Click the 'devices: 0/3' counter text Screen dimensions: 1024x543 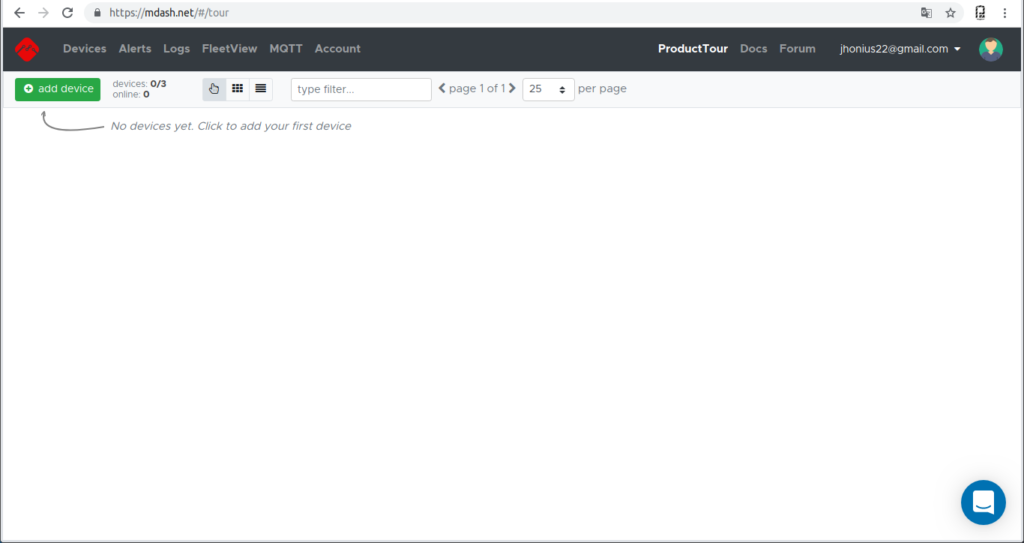pos(139,84)
